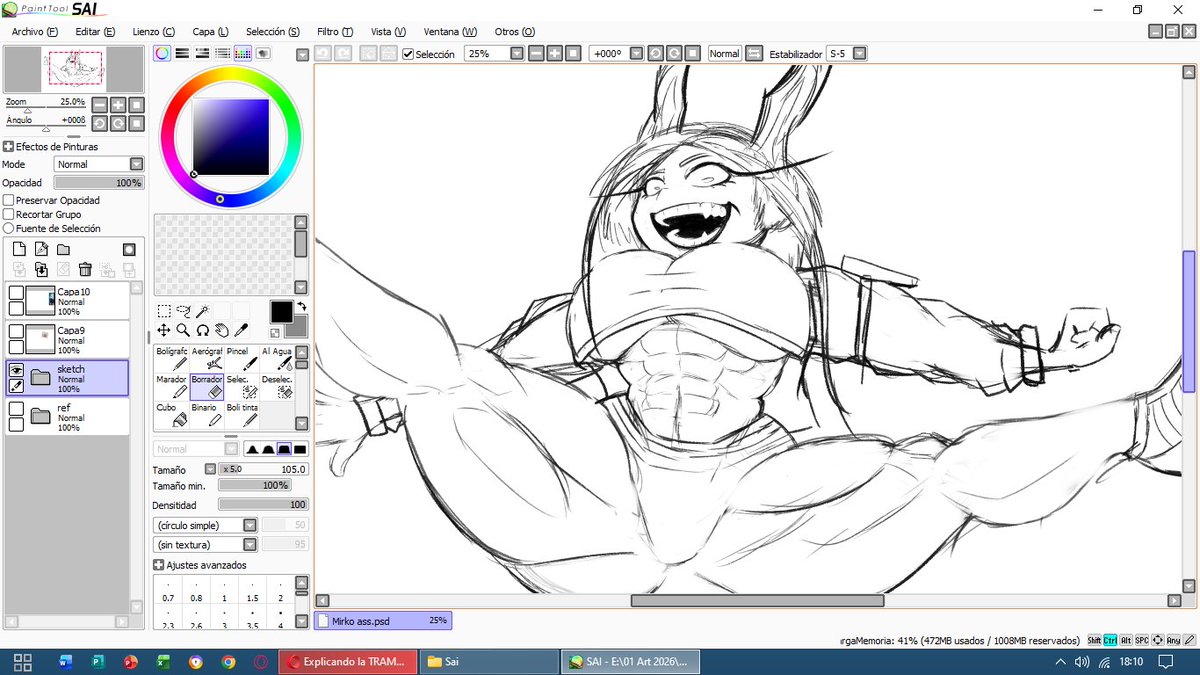
Task: Select the lasso selection tool
Action: coord(184,311)
